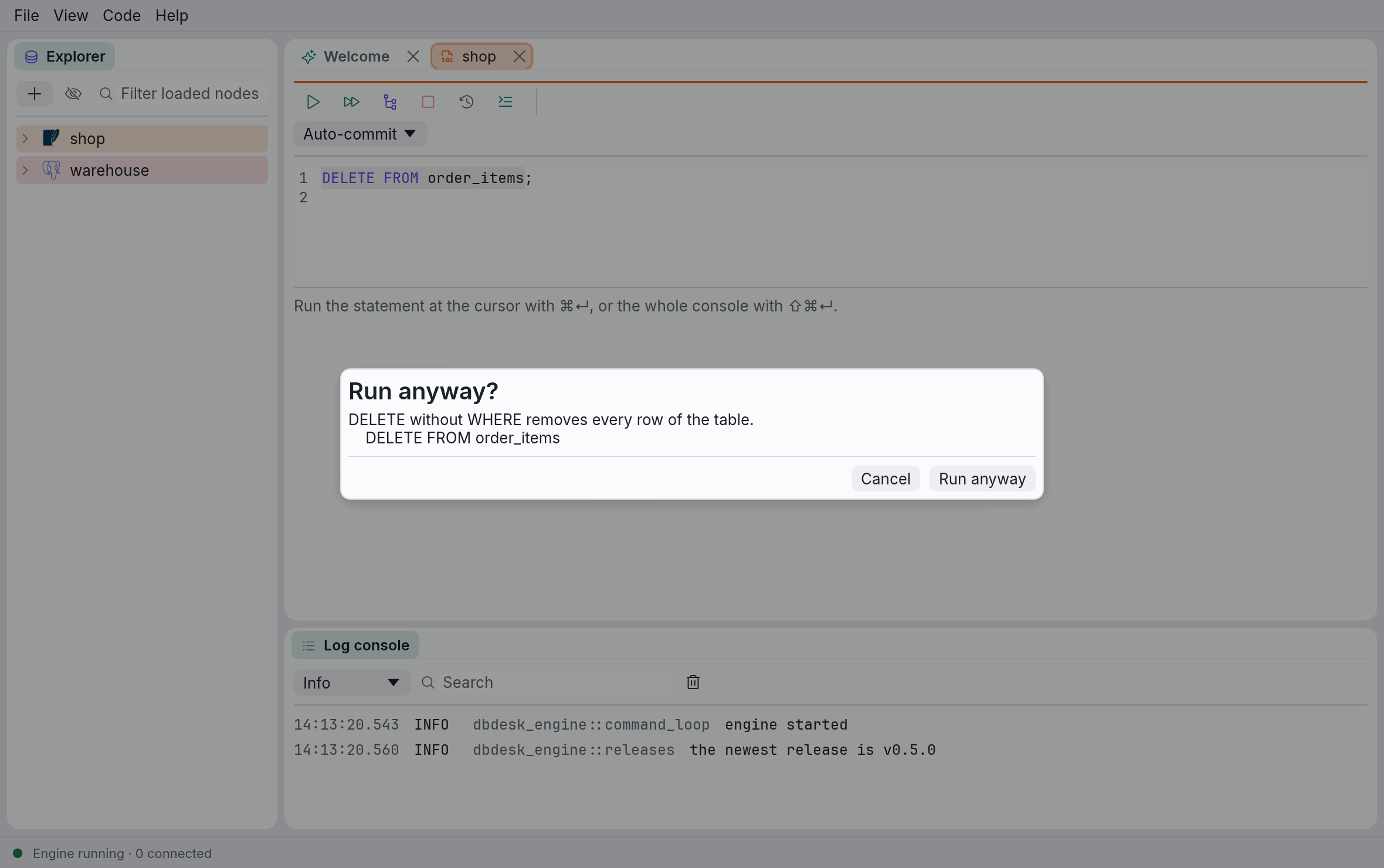Click the SQL file icon on shop tab
This screenshot has width=1384, height=868.
[x=447, y=57]
